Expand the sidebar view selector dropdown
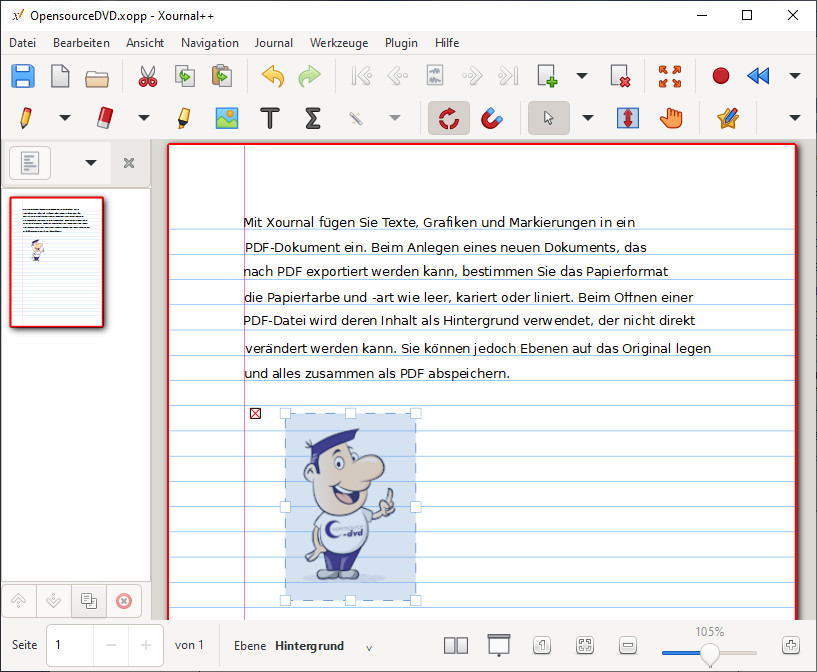The width and height of the screenshot is (817, 672). pyautogui.click(x=91, y=163)
